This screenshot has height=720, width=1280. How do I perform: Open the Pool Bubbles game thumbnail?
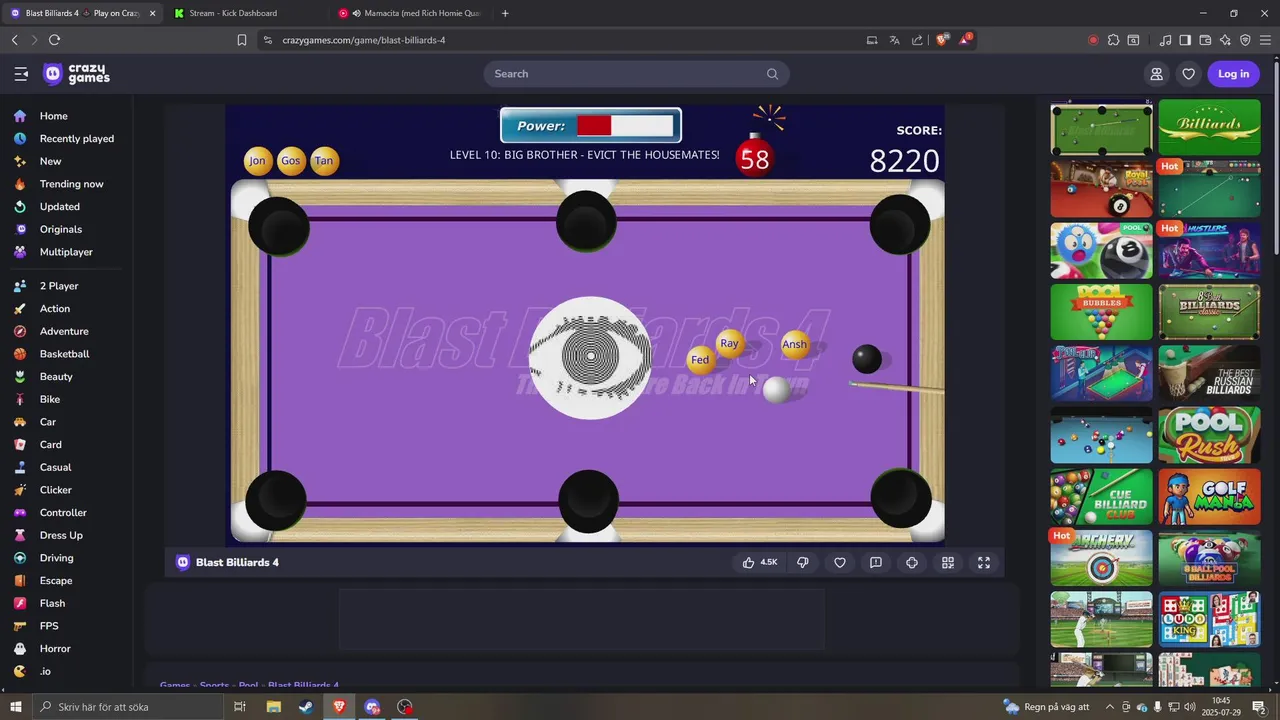tap(1101, 312)
